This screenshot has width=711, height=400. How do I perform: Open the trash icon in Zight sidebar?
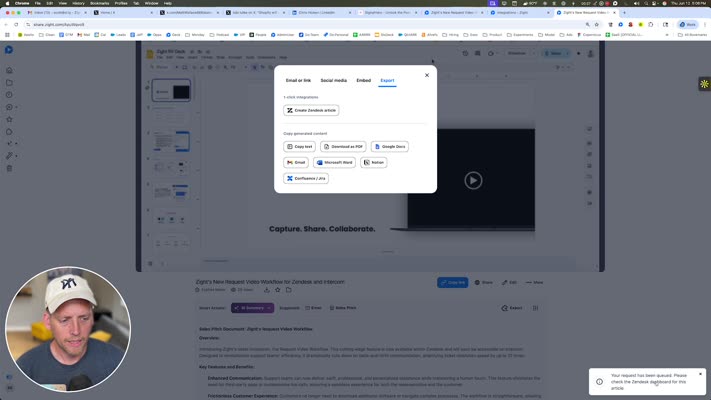(x=9, y=168)
